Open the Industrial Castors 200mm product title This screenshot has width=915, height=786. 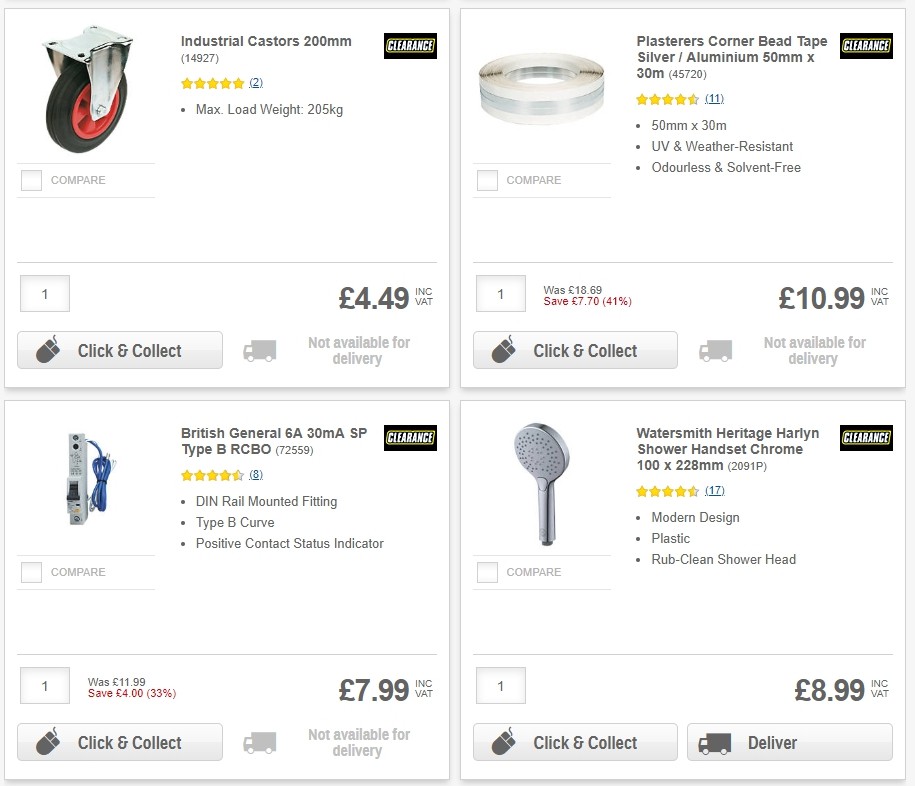click(265, 41)
